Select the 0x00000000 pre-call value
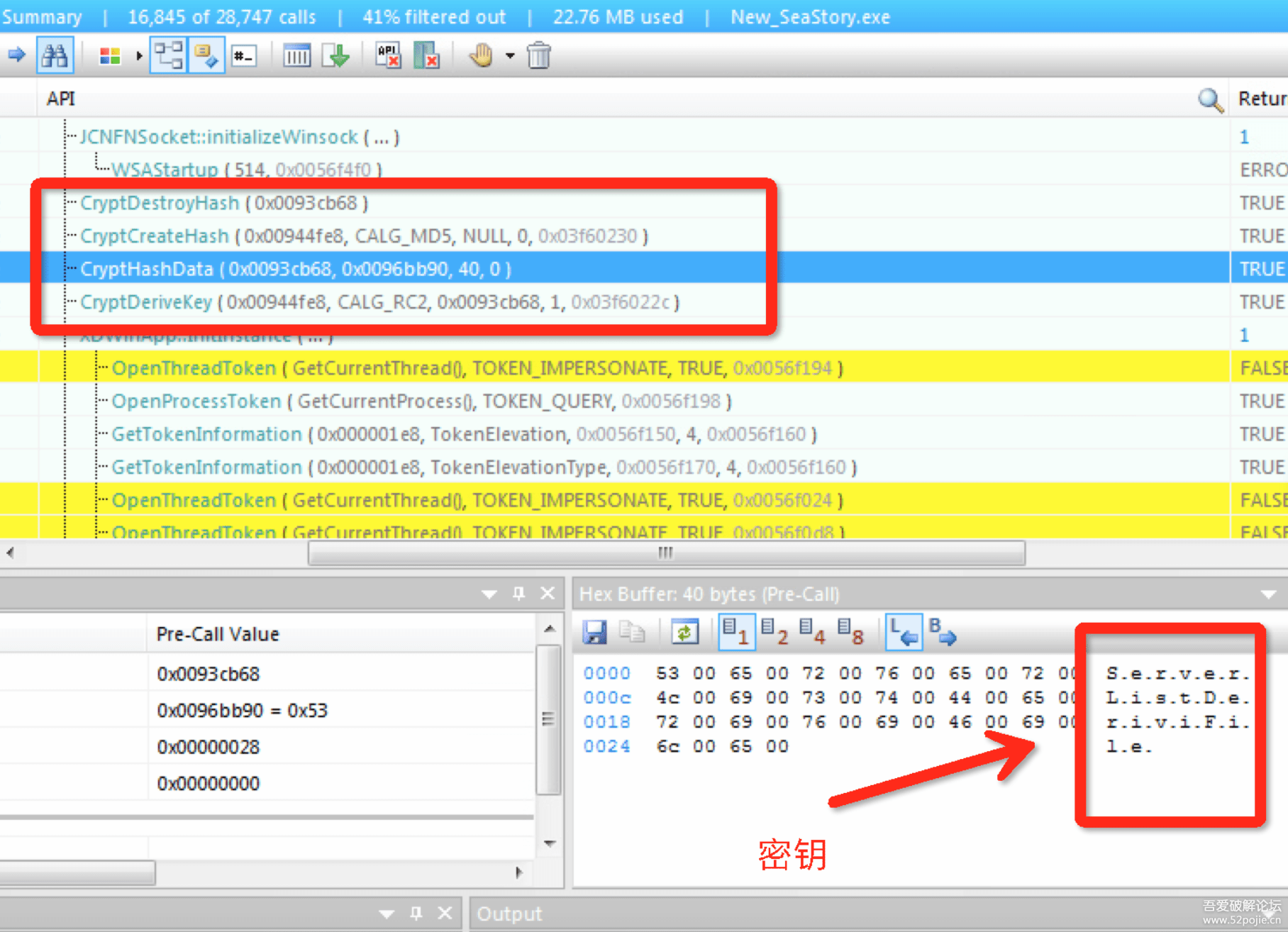Viewport: 1288px width, 932px height. [209, 784]
